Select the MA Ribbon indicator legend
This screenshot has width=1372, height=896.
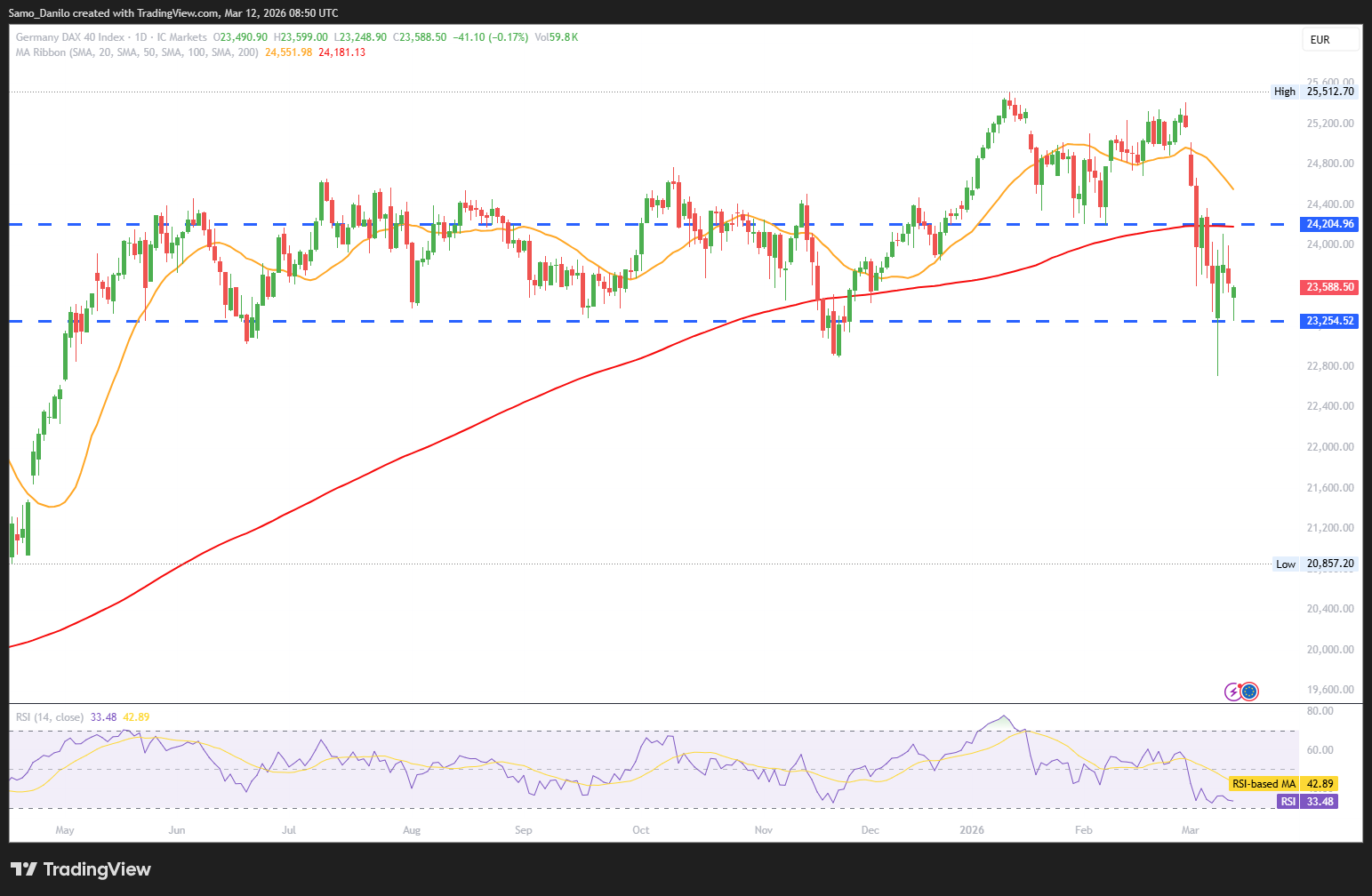[137, 52]
